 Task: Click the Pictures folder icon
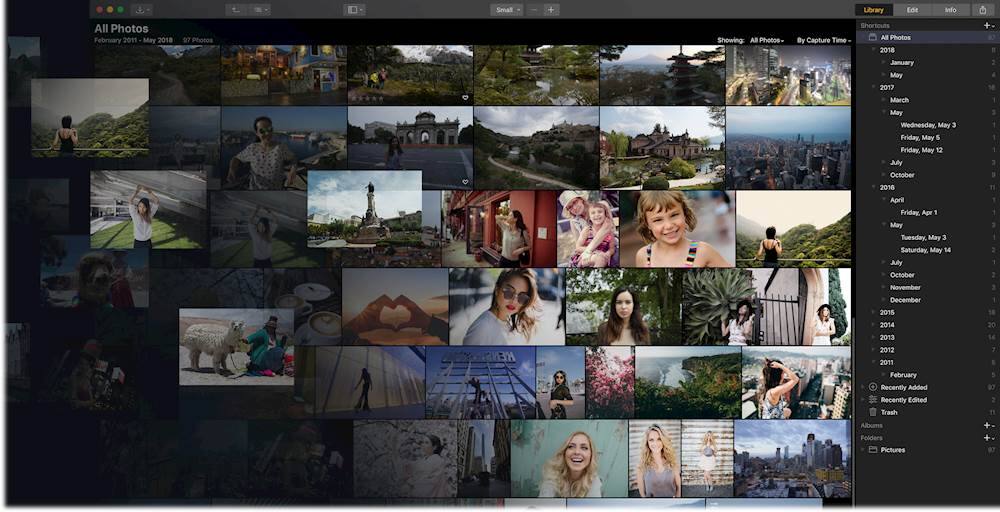(873, 450)
